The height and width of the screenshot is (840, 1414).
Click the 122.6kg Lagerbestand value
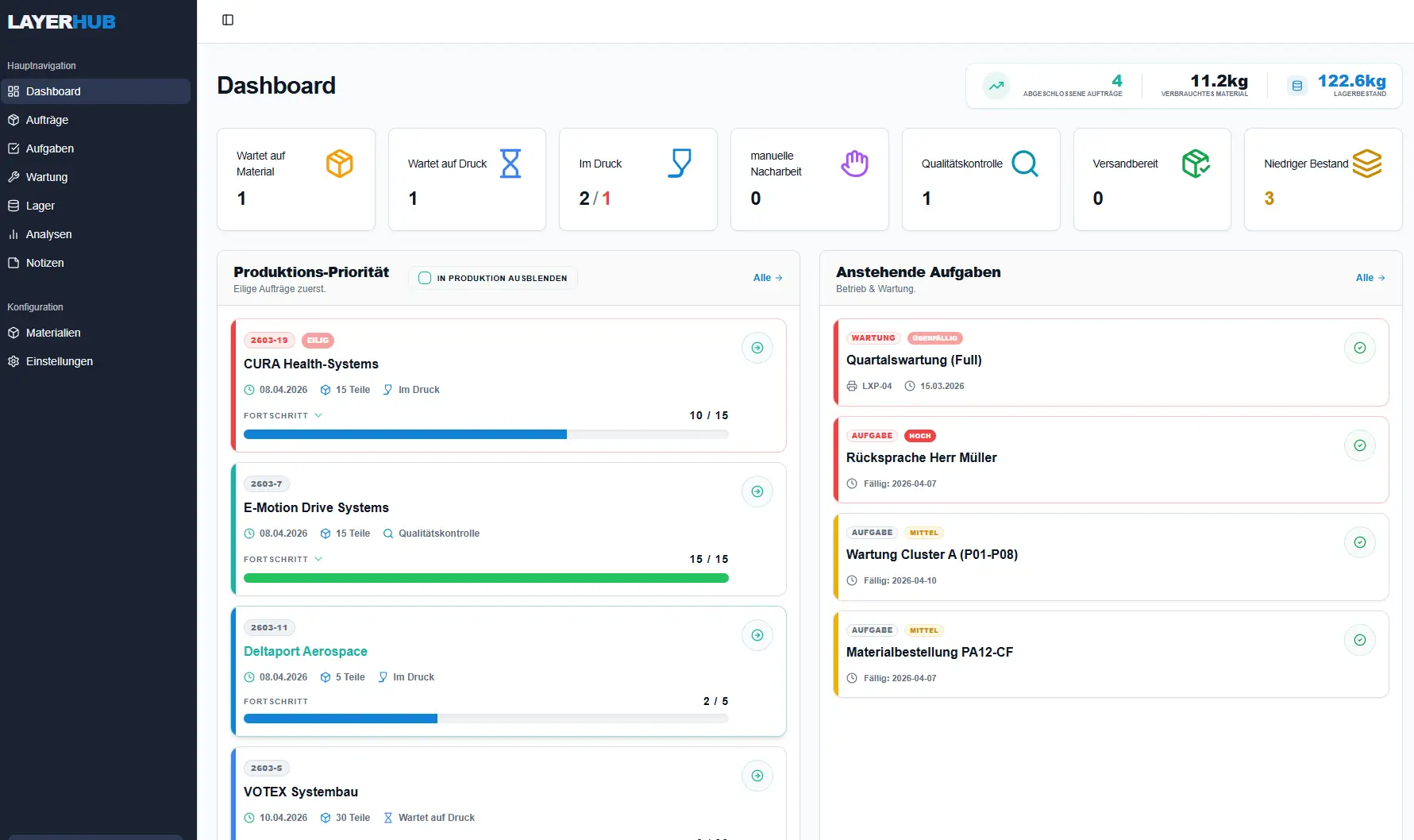pyautogui.click(x=1351, y=81)
